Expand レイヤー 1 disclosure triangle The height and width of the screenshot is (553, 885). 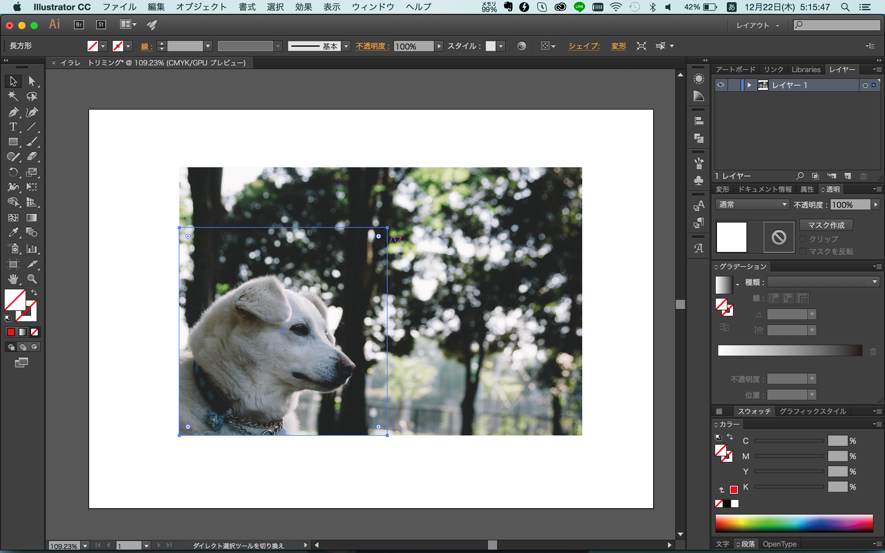pyautogui.click(x=749, y=86)
